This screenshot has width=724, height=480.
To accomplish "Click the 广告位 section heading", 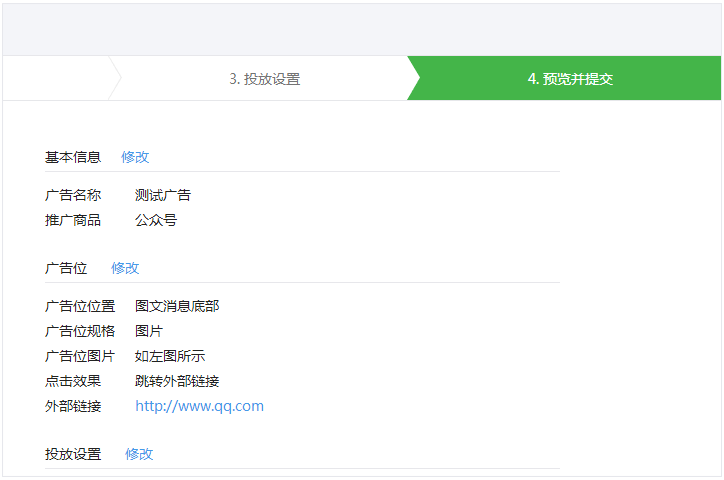I will tap(66, 268).
